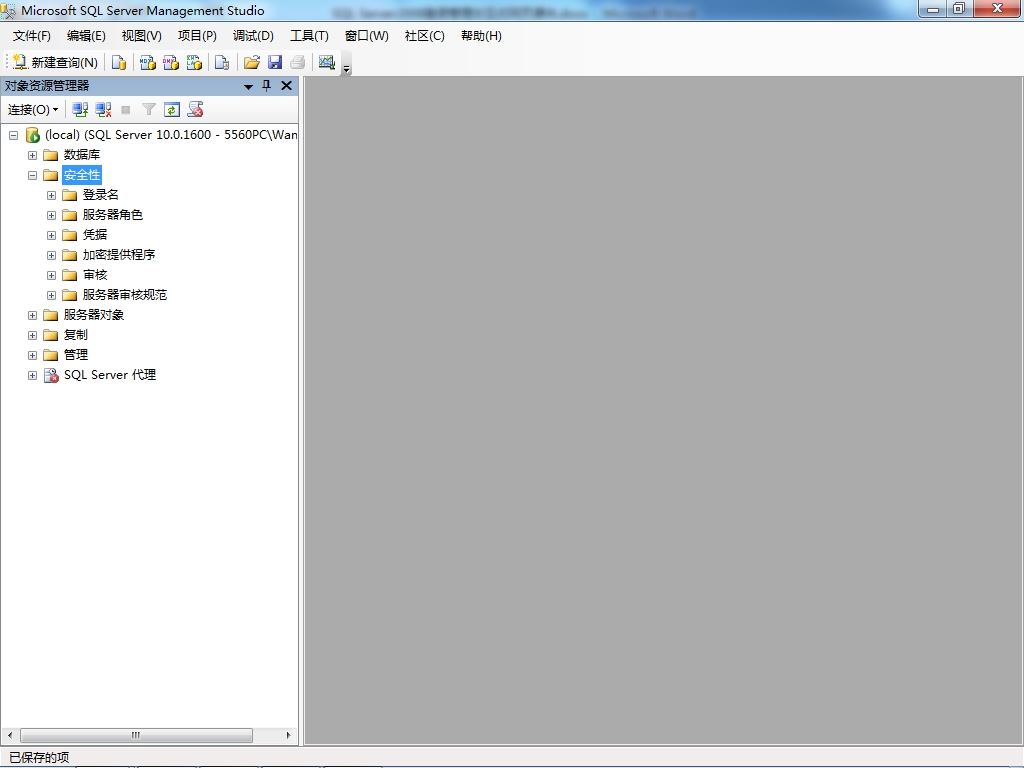Expand the 复制 folder
The image size is (1024, 768).
(32, 335)
